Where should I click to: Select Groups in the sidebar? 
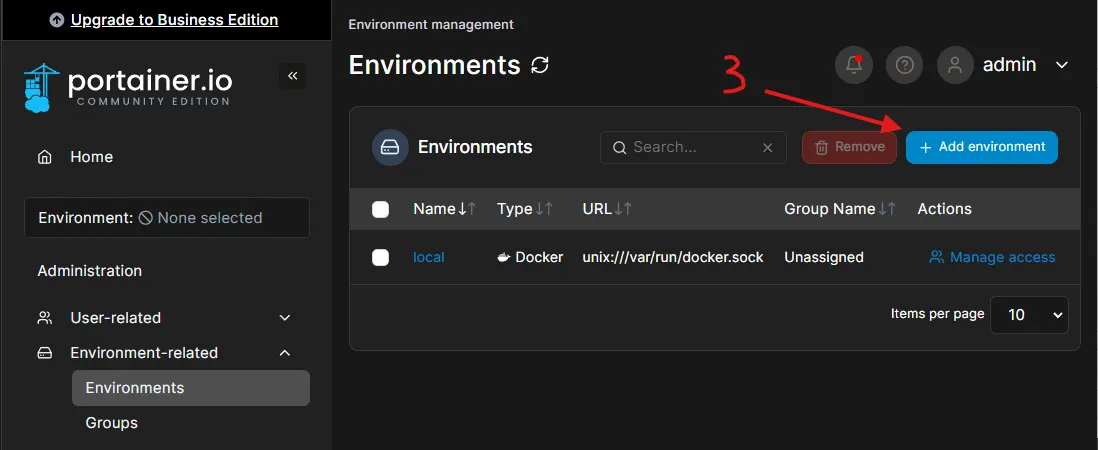(112, 423)
